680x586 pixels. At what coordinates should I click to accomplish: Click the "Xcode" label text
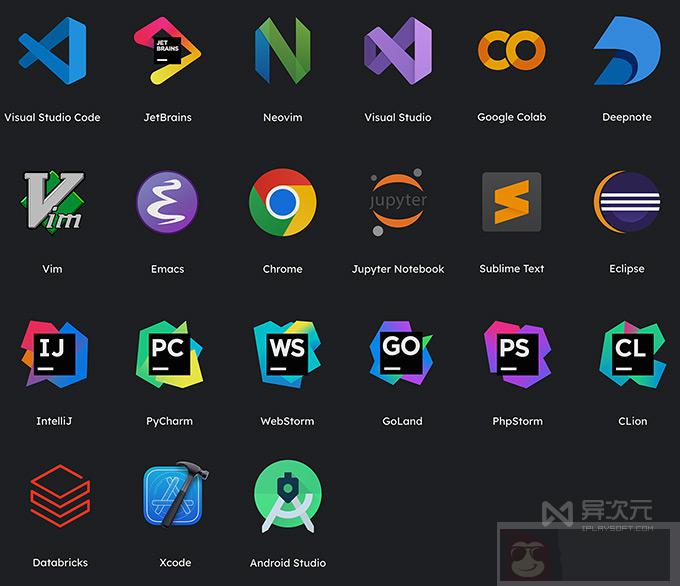(x=175, y=563)
